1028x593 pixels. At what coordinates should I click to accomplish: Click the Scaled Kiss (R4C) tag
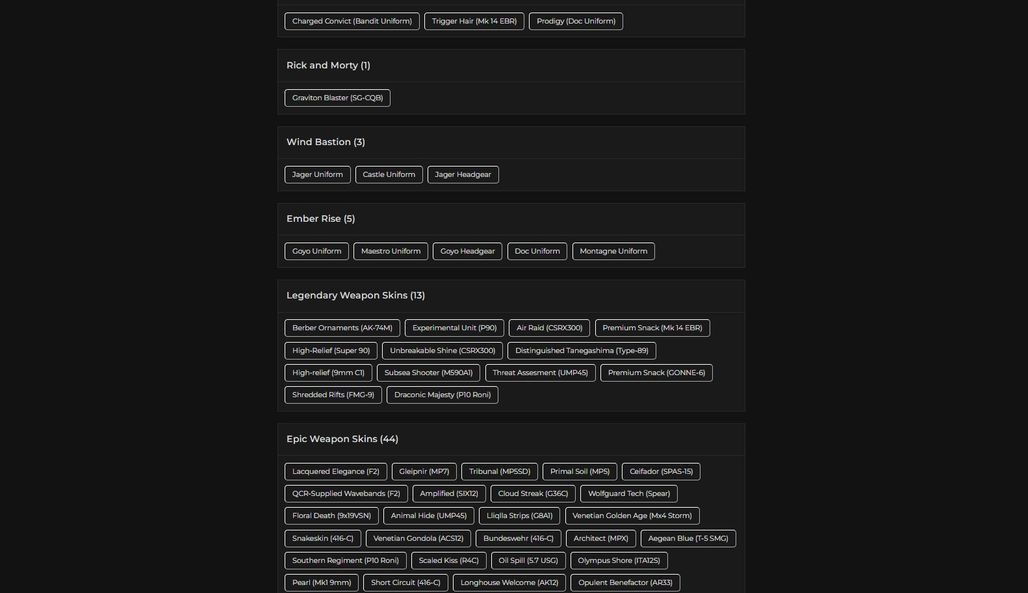click(449, 561)
